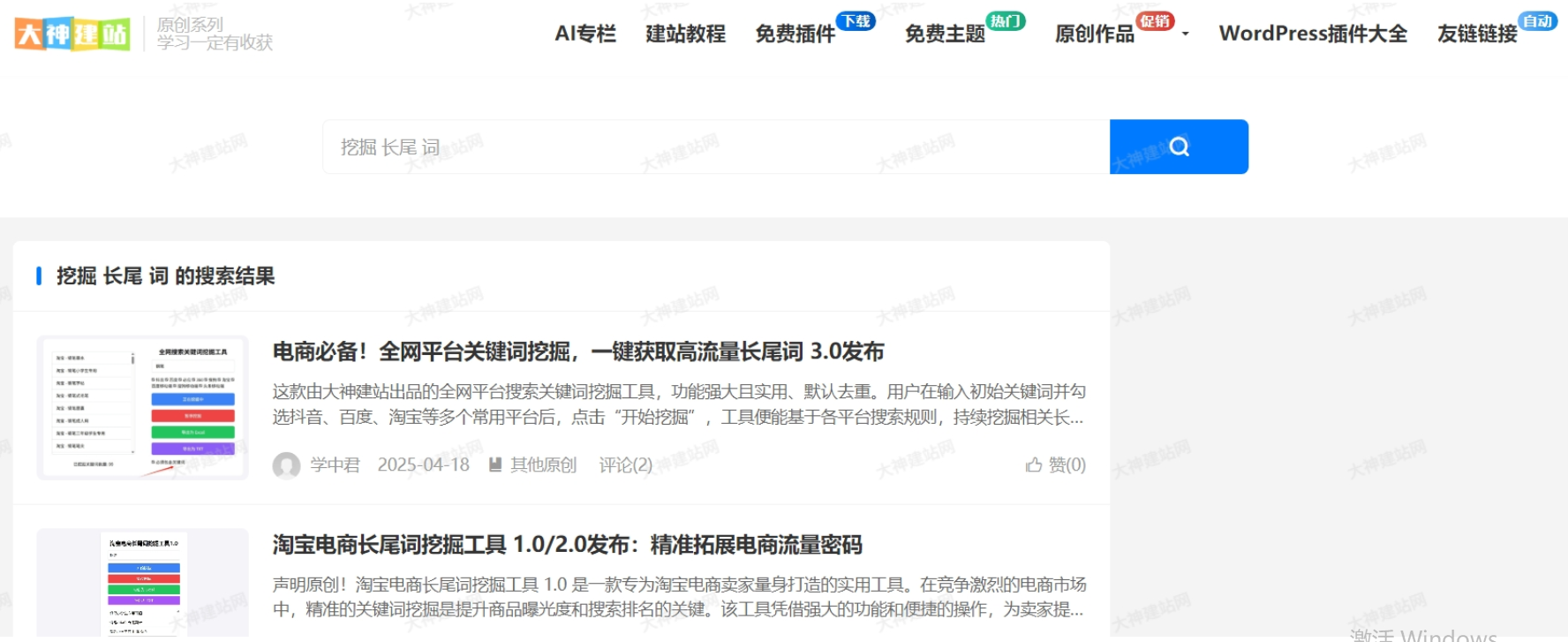The image size is (1568, 642).
Task: Click heading 挖掘 长尾 词 的搜索结果
Action: [x=166, y=276]
